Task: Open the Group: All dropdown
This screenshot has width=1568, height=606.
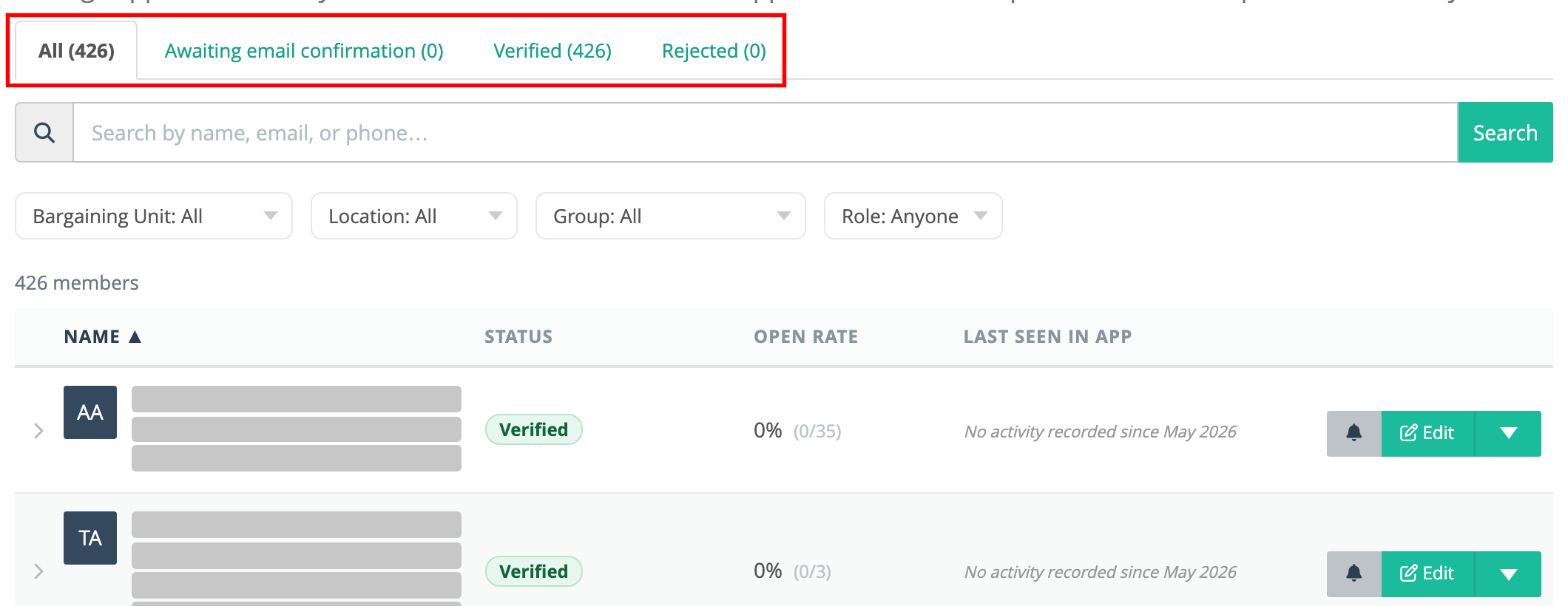Action: 671,216
